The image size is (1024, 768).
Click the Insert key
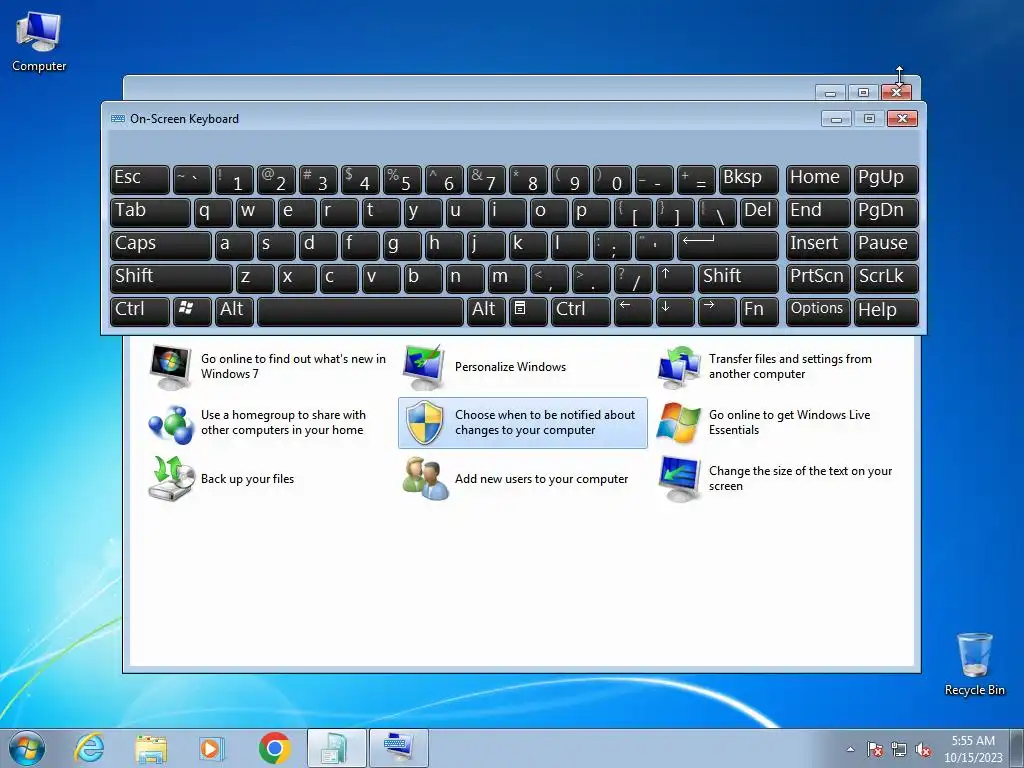point(818,245)
